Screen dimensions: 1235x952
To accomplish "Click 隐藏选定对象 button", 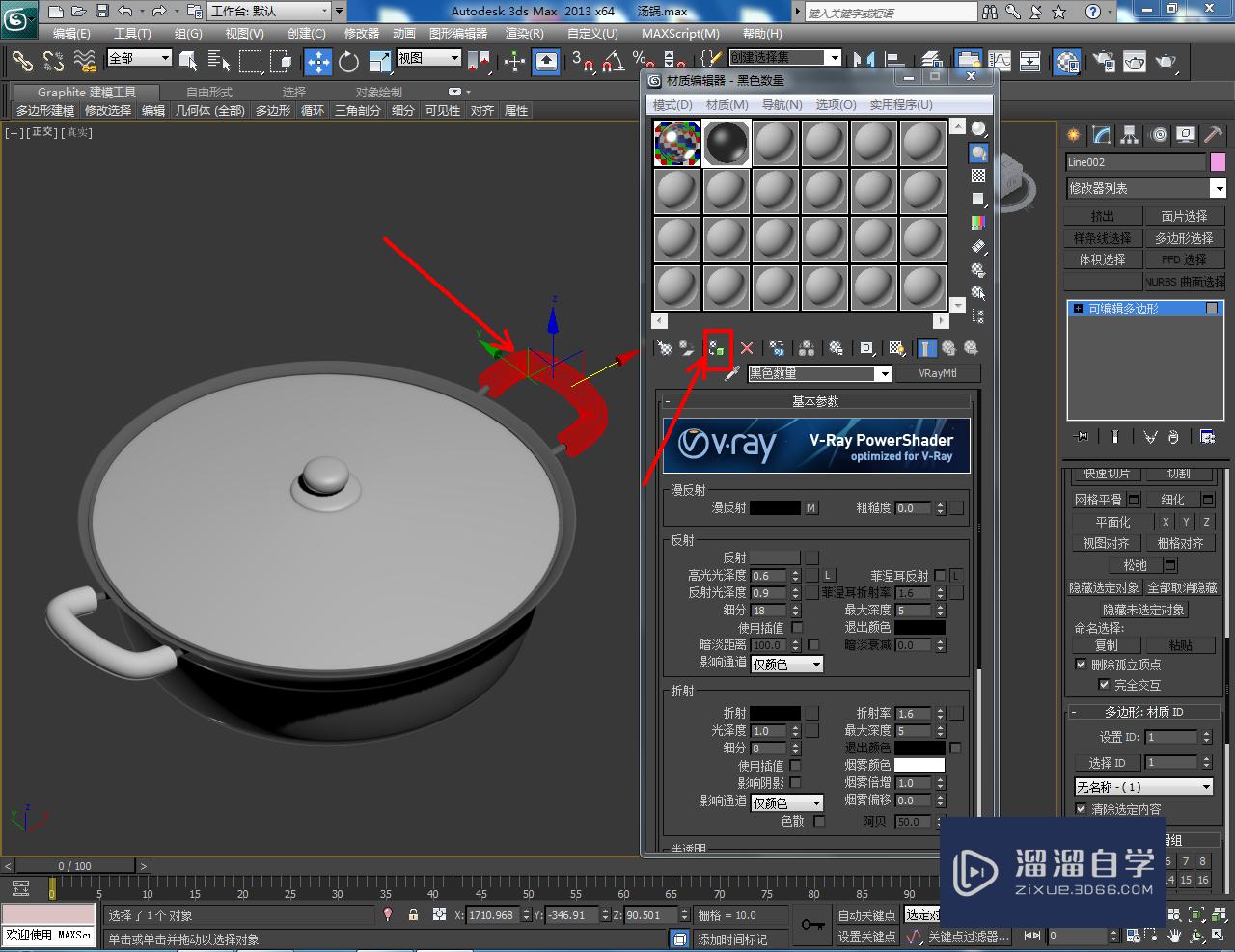I will pos(1104,587).
